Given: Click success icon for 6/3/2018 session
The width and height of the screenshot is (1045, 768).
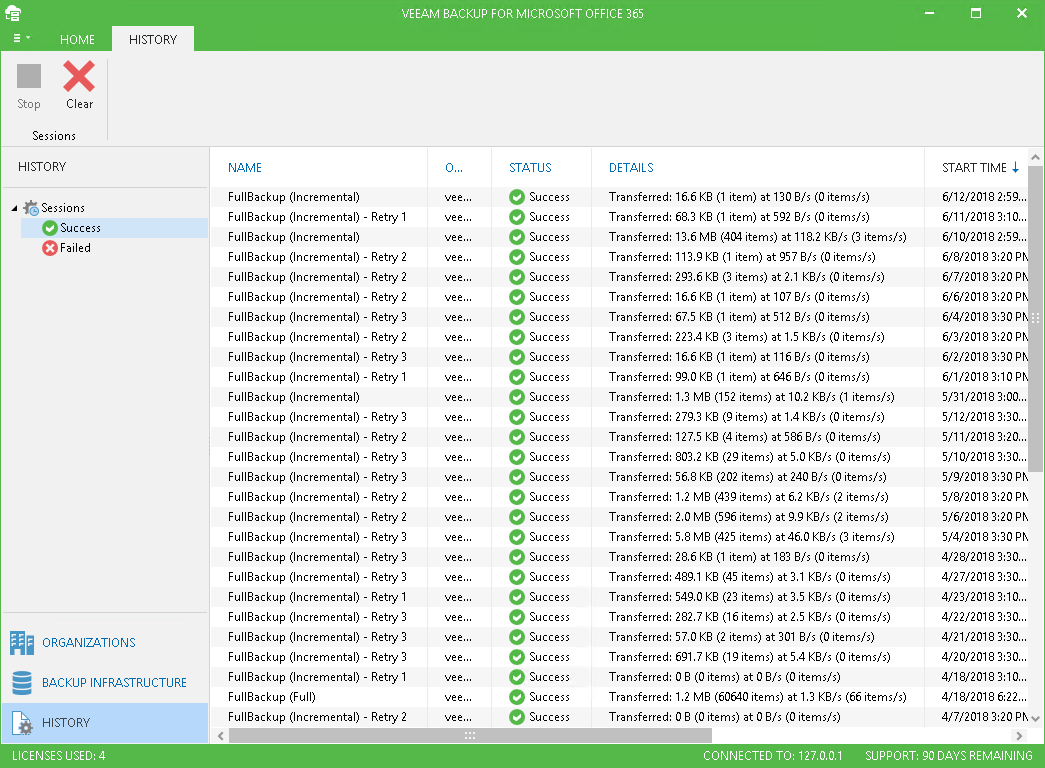Looking at the screenshot, I should tap(517, 337).
